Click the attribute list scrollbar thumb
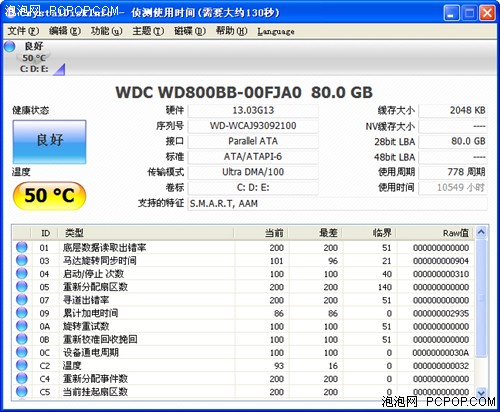This screenshot has width=500, height=412. 481,298
